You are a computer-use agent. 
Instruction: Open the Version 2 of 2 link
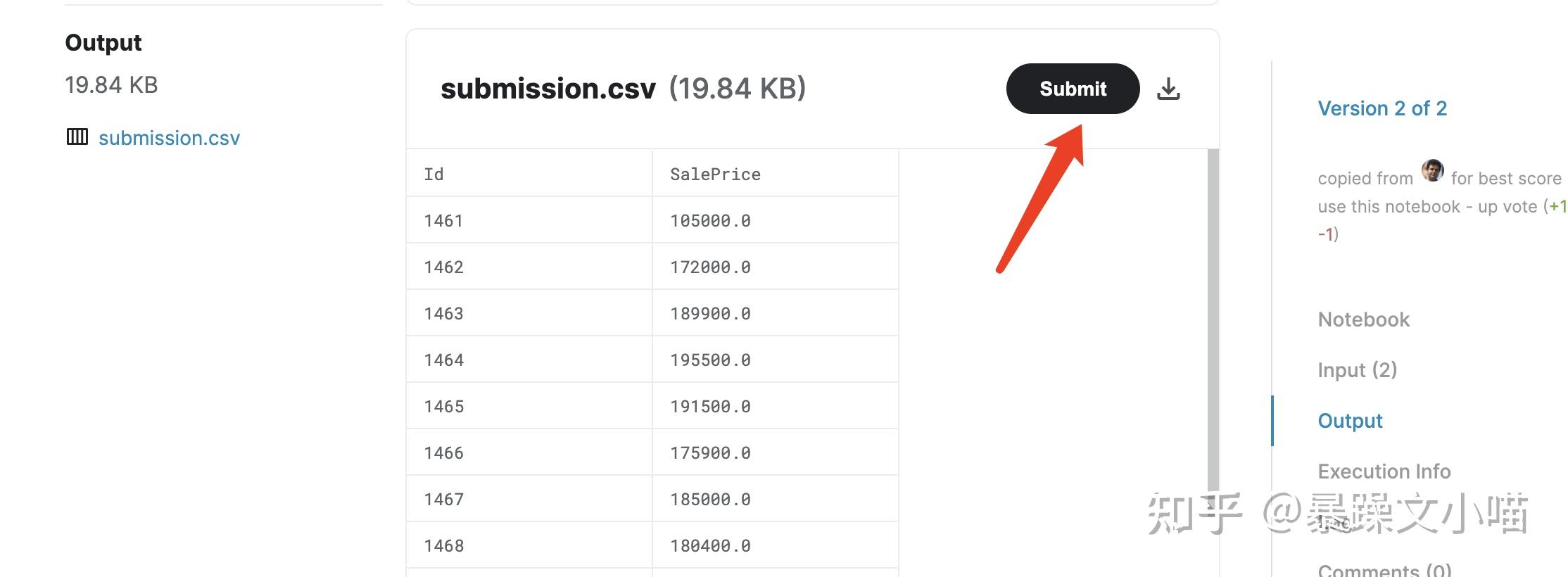(1382, 108)
